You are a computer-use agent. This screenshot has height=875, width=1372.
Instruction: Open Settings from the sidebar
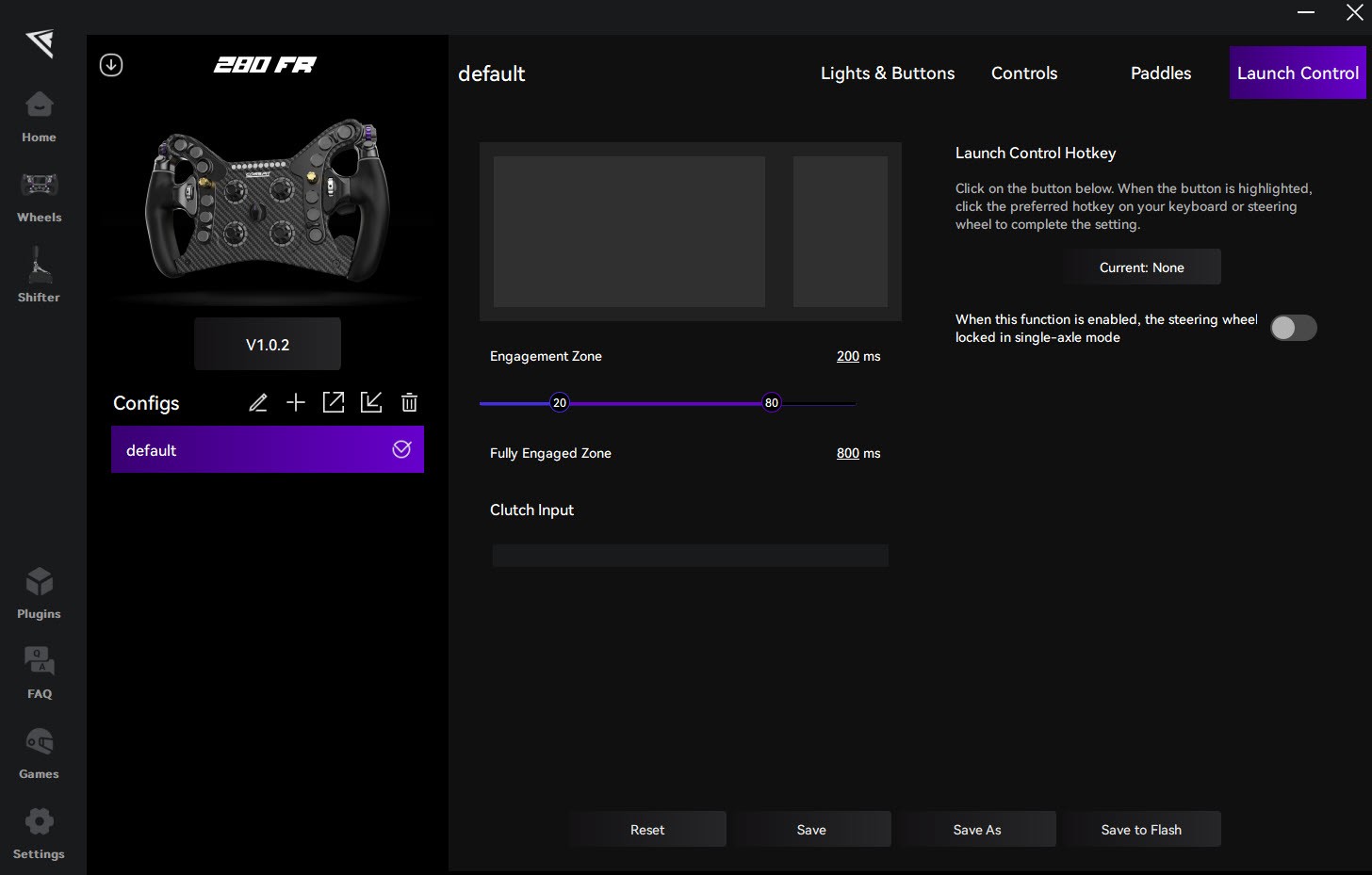pyautogui.click(x=39, y=834)
